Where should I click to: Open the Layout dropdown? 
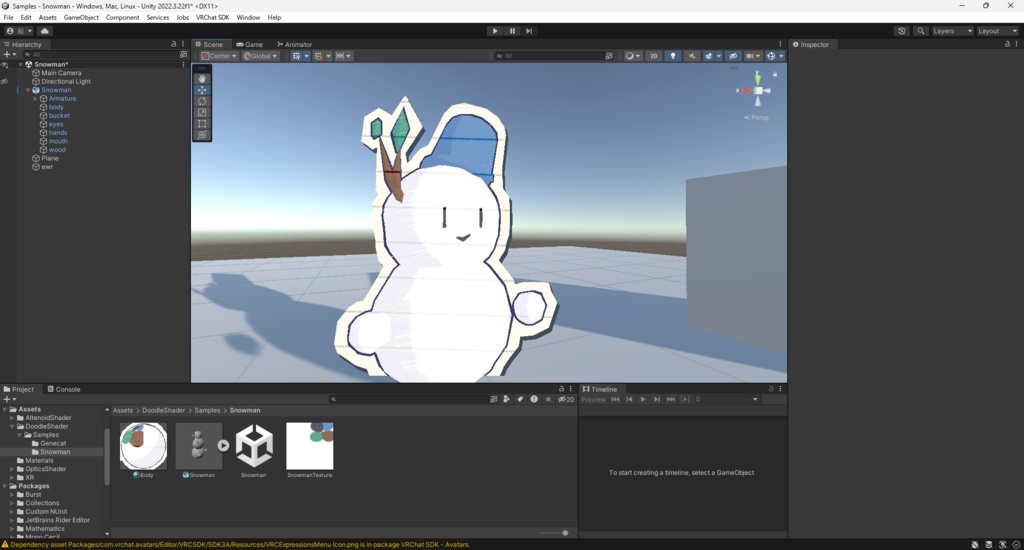[997, 31]
